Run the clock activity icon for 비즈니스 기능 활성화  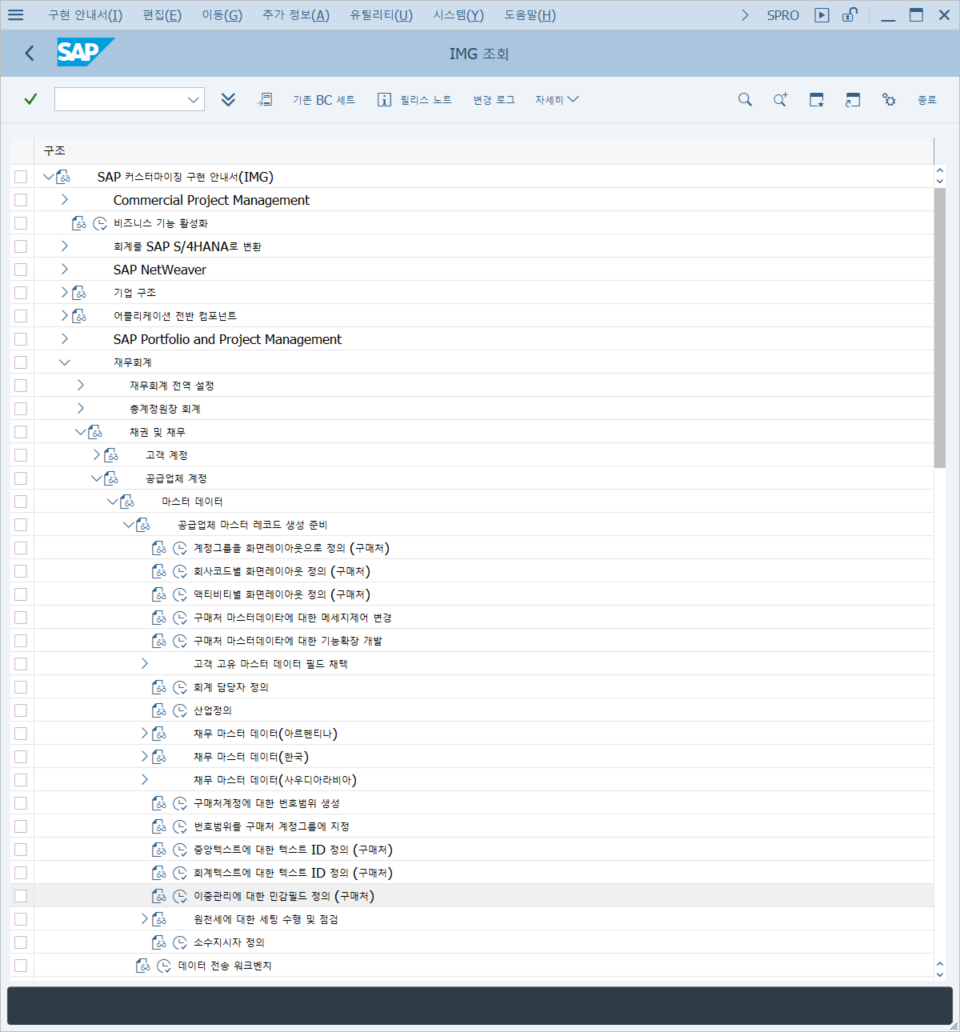(99, 223)
